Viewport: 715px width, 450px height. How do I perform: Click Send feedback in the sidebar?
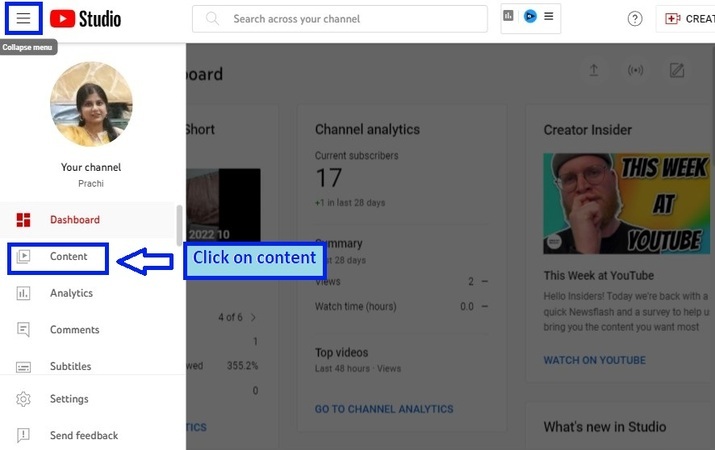pyautogui.click(x=88, y=435)
